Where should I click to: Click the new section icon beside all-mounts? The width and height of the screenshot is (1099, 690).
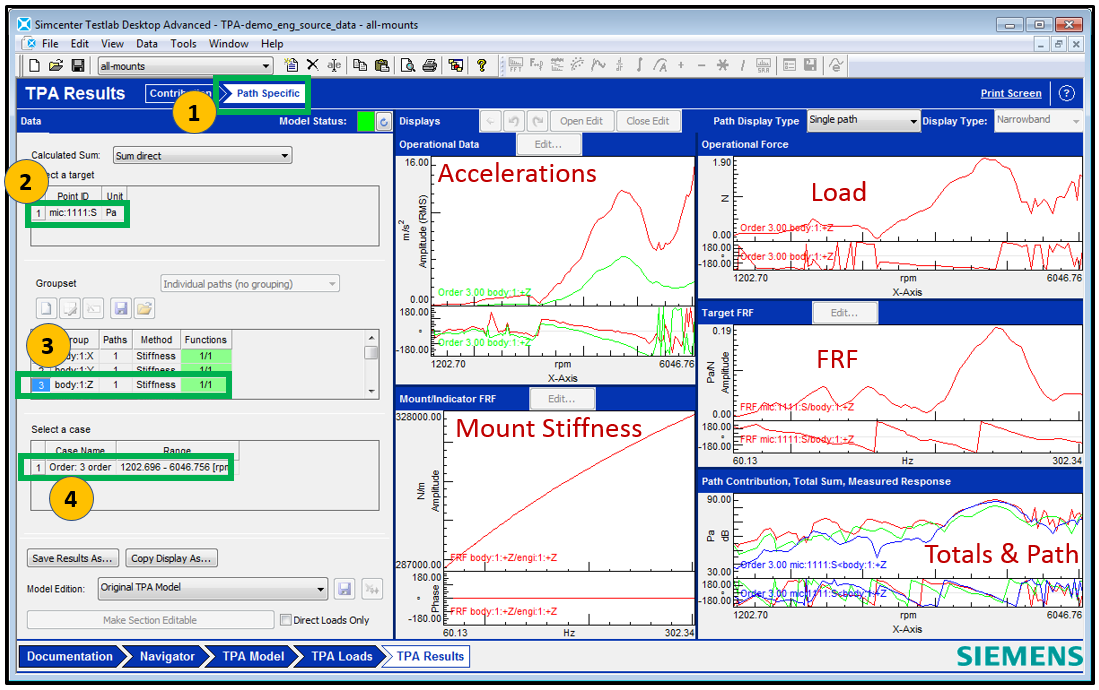pyautogui.click(x=291, y=65)
